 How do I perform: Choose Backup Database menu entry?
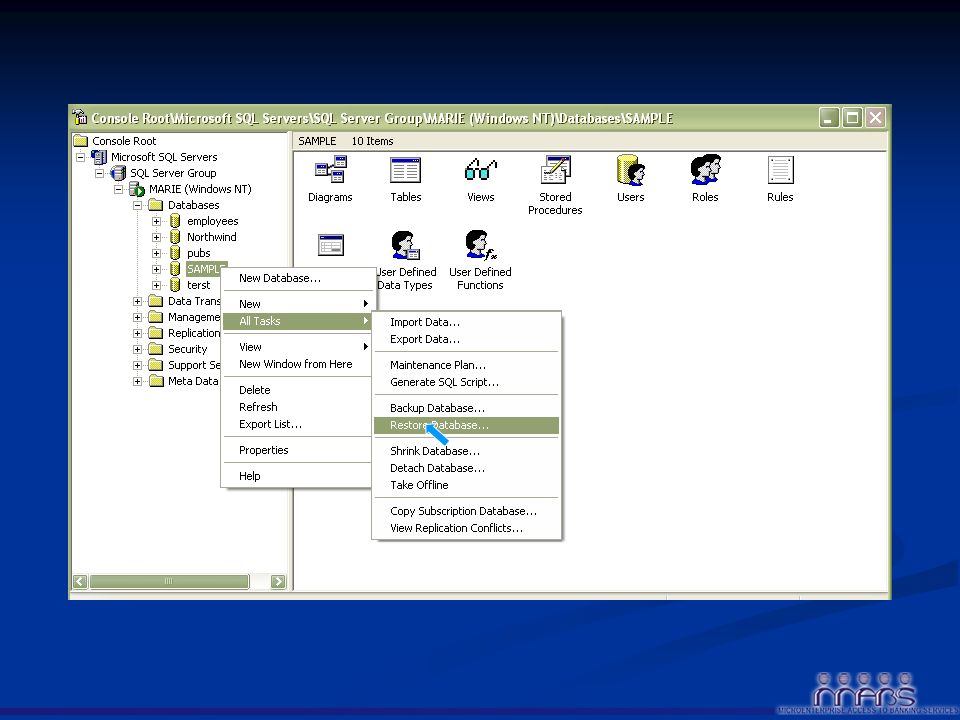click(467, 408)
